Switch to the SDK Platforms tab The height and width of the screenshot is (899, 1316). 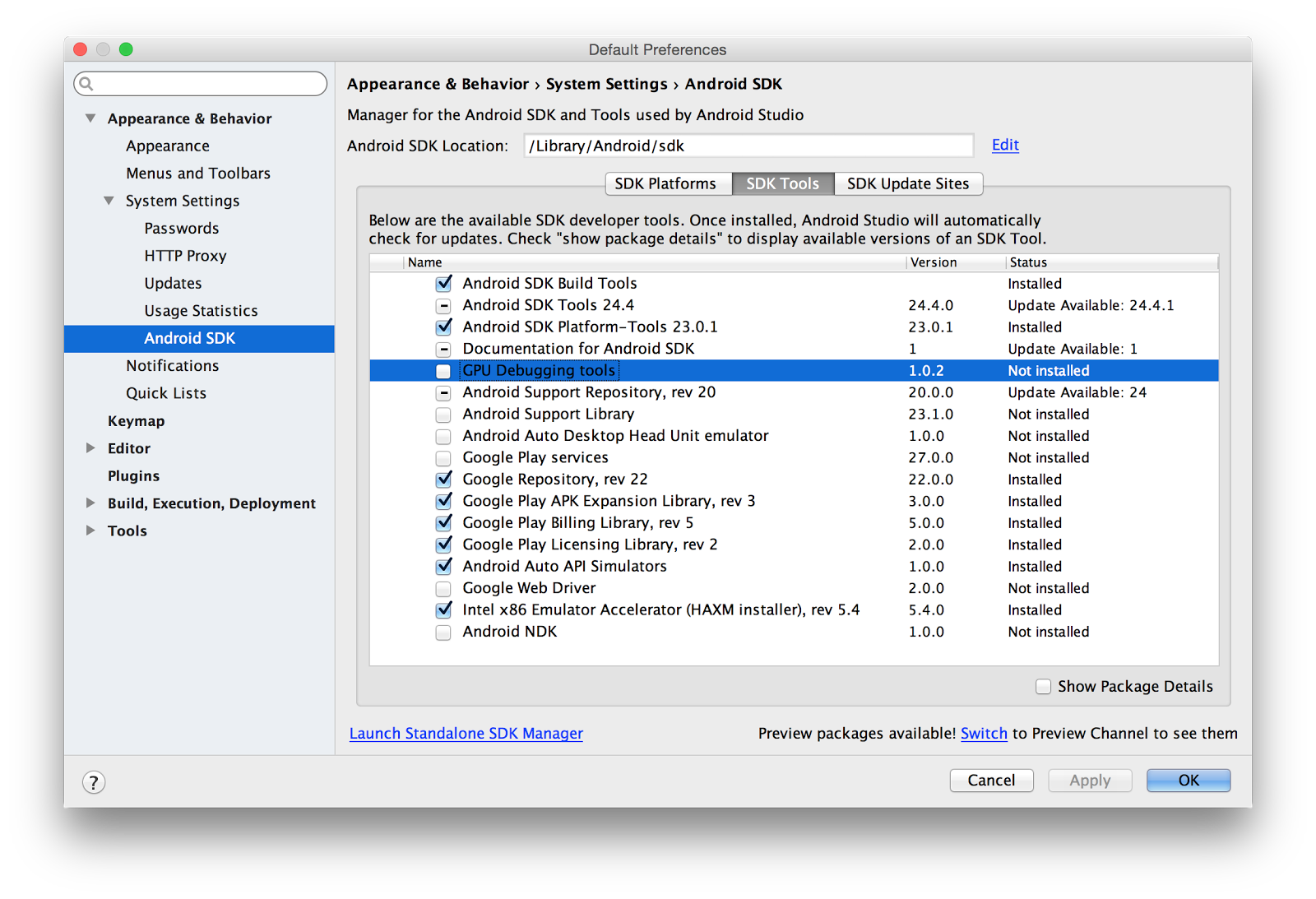tap(667, 183)
